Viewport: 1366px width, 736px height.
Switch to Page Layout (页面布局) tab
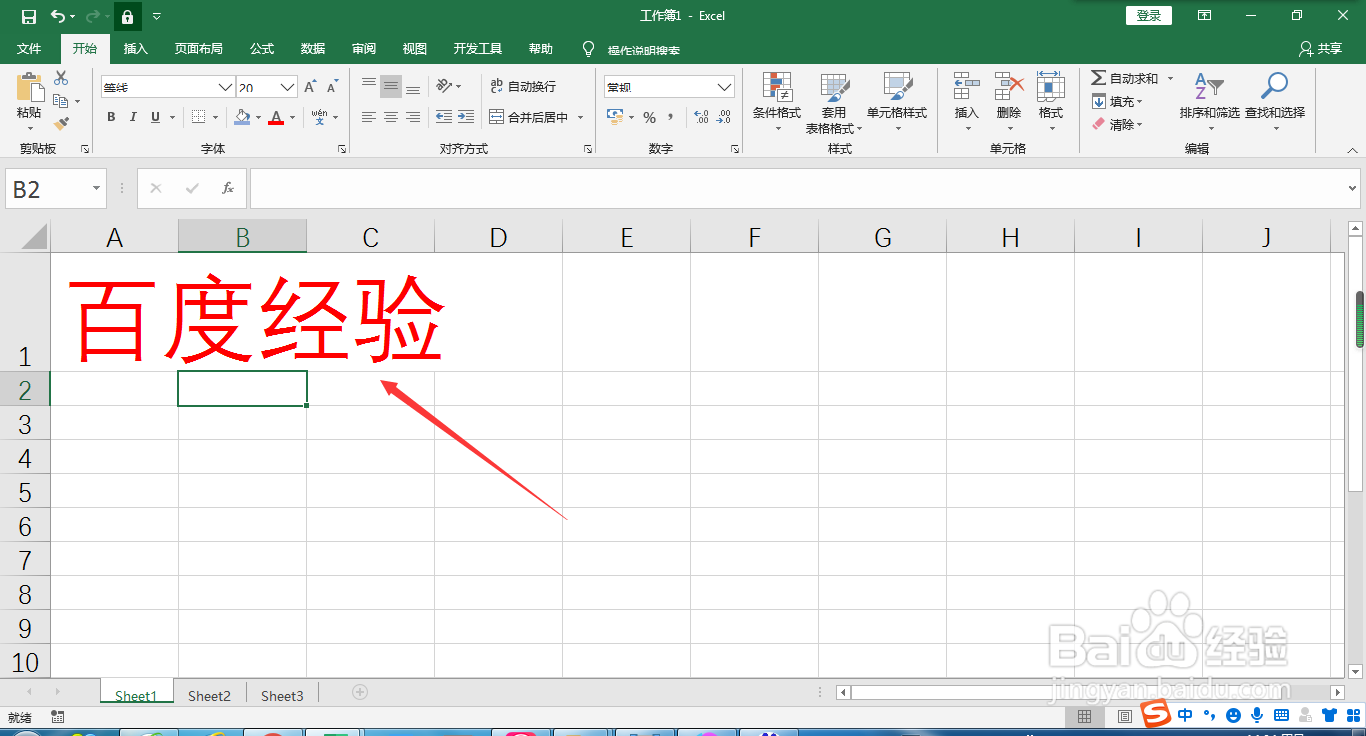198,48
